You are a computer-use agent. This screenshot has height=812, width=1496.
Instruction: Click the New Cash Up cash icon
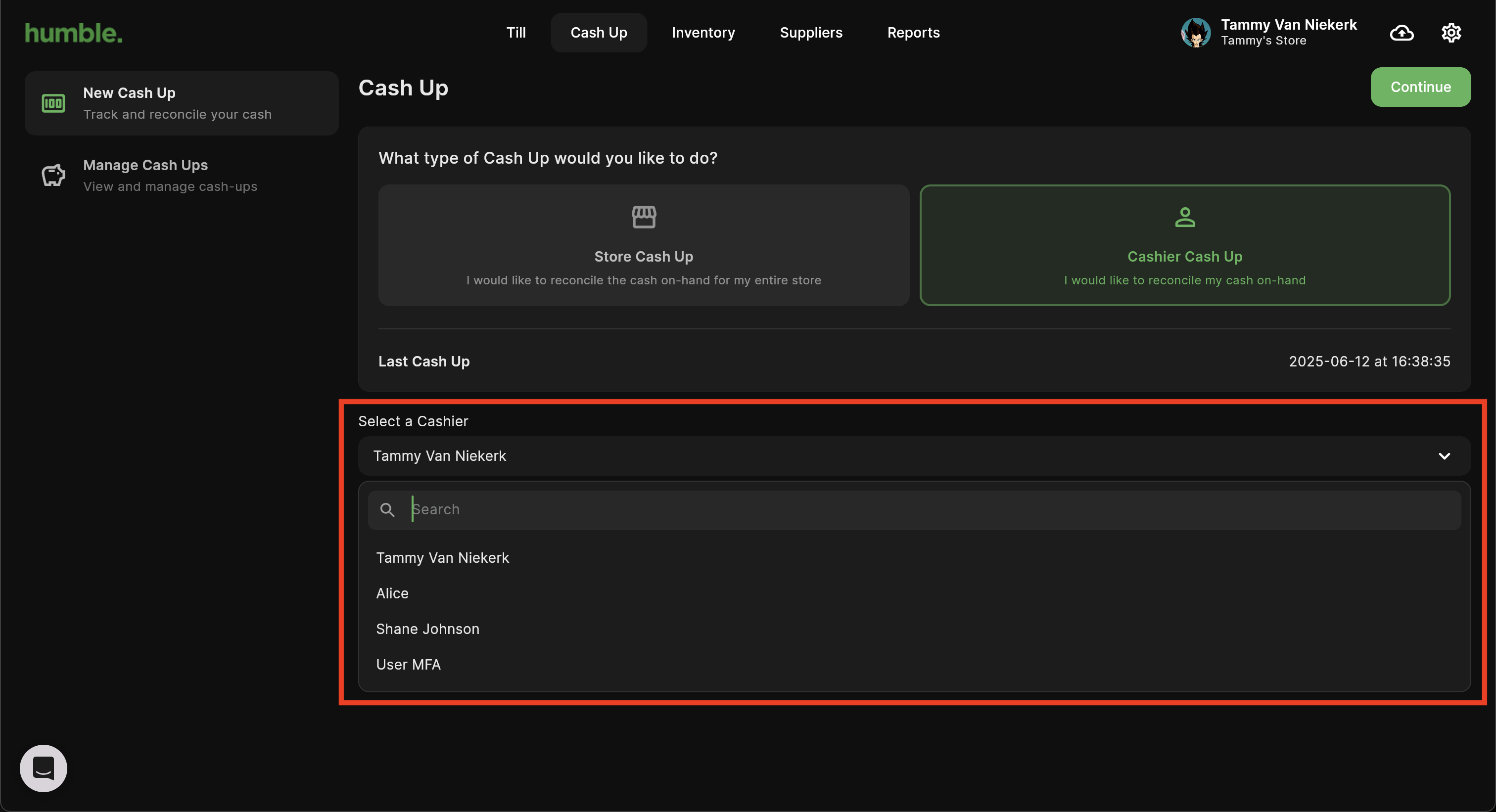(53, 103)
